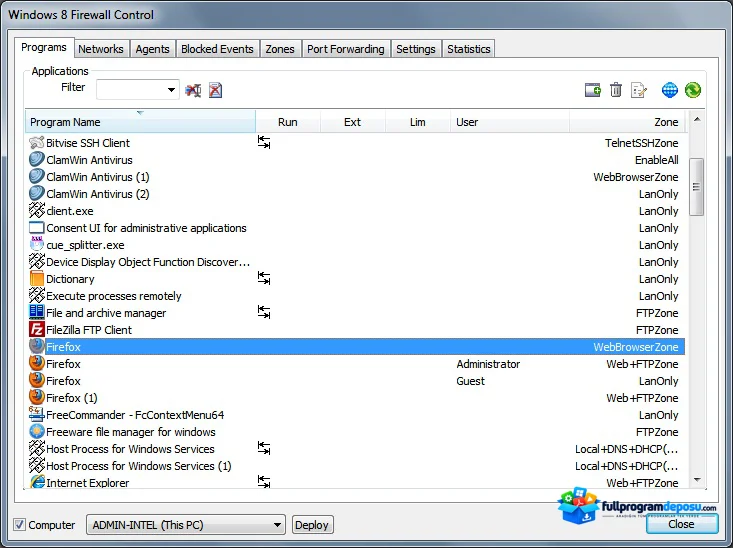733x548 pixels.
Task: Click the Guest user cell
Action: [470, 381]
